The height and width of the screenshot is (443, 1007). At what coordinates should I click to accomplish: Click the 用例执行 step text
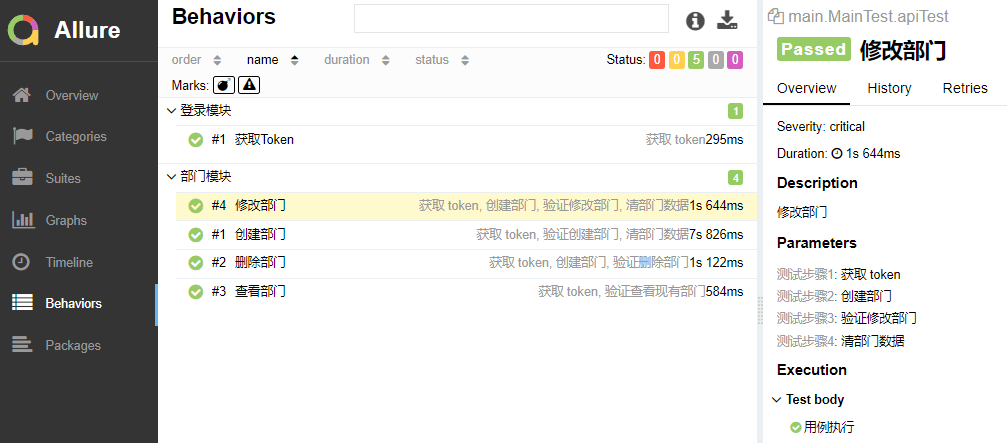pyautogui.click(x=828, y=427)
